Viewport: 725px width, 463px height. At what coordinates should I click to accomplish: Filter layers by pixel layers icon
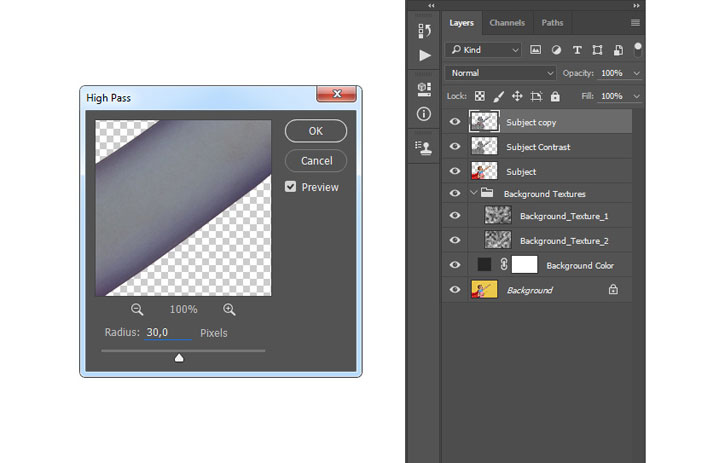click(535, 50)
